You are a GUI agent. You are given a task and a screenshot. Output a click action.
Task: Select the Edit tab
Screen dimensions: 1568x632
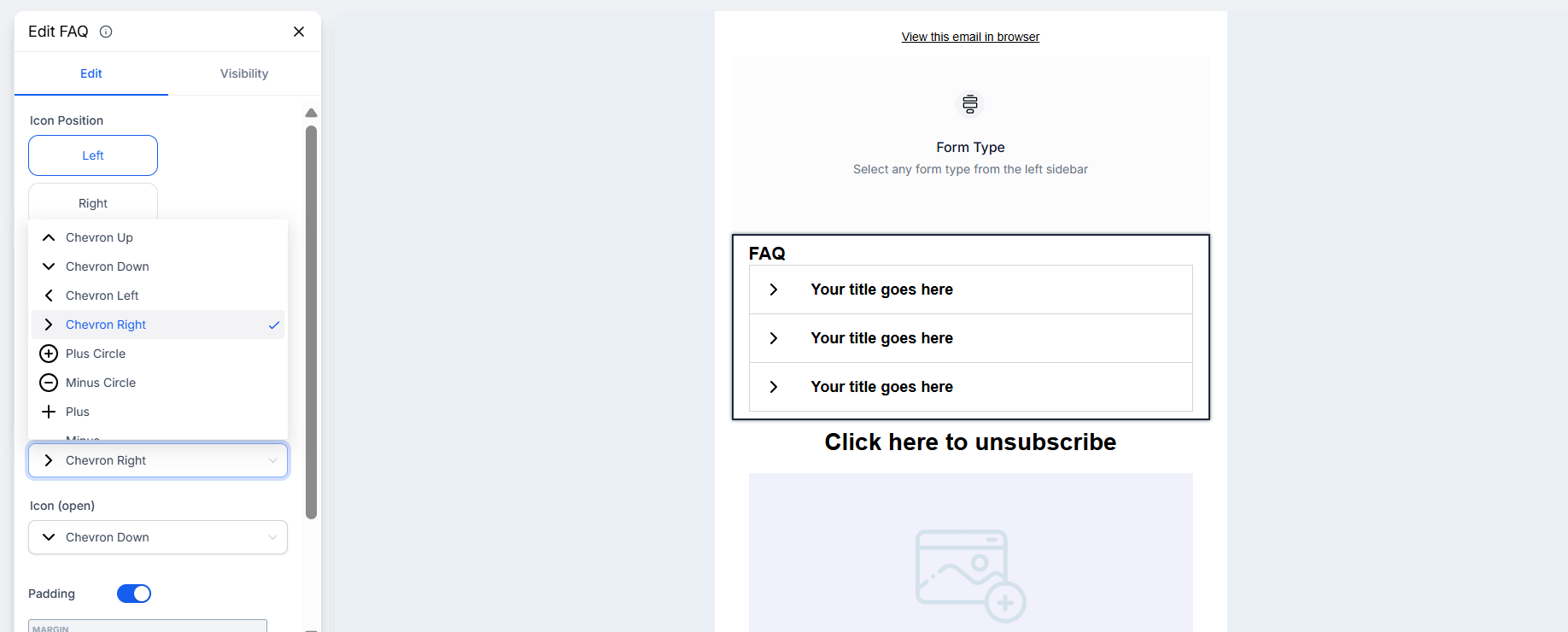(91, 73)
